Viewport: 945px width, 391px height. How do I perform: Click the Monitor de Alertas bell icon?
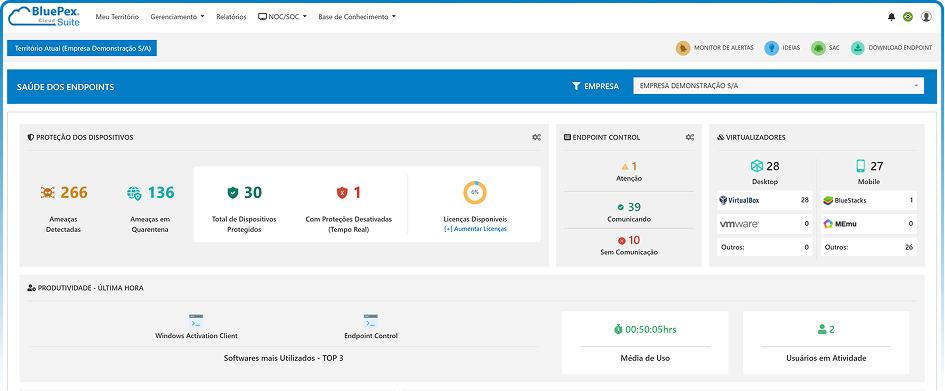click(x=683, y=48)
